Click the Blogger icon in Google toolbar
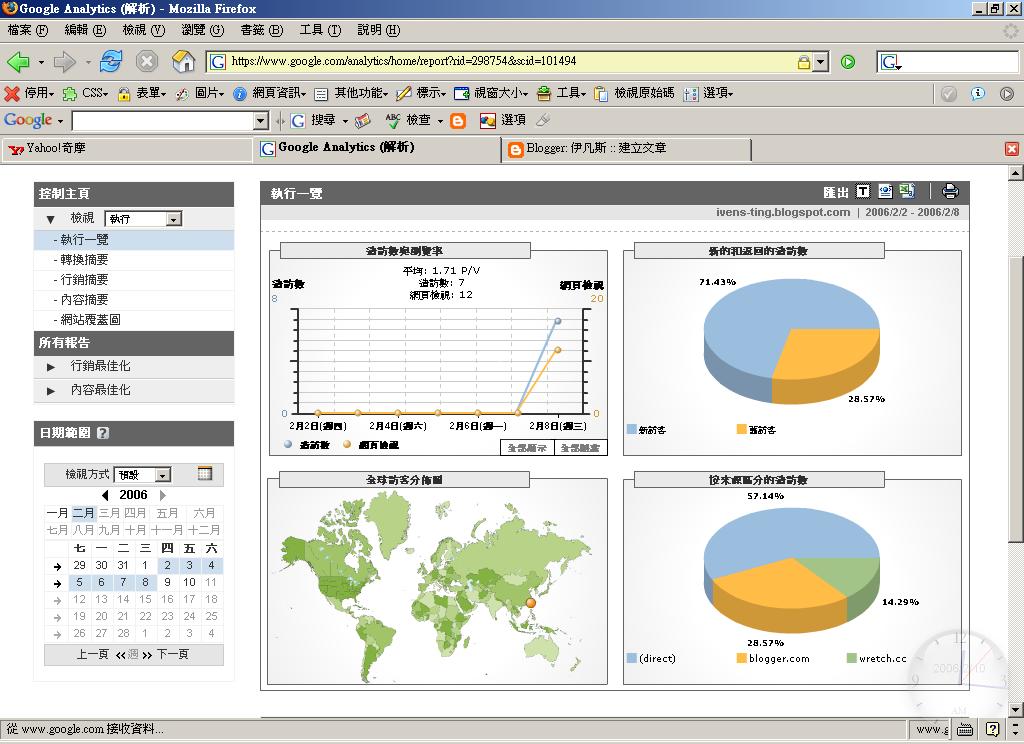The height and width of the screenshot is (744, 1024). pyautogui.click(x=458, y=121)
